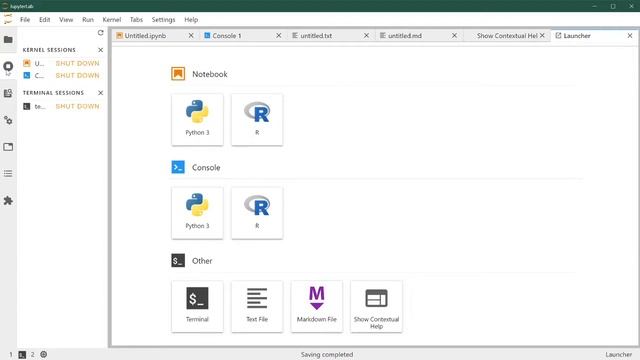The width and height of the screenshot is (640, 360).
Task: Close the Untitled.ipynb tab
Action: [191, 36]
